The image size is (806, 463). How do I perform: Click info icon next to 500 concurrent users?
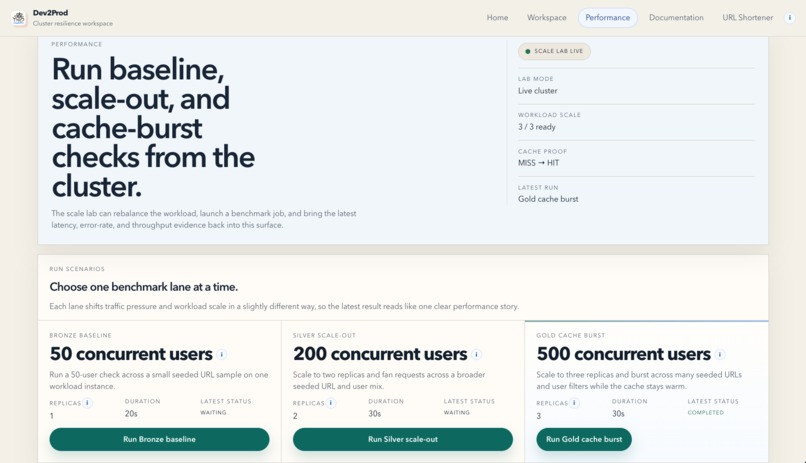coord(720,354)
